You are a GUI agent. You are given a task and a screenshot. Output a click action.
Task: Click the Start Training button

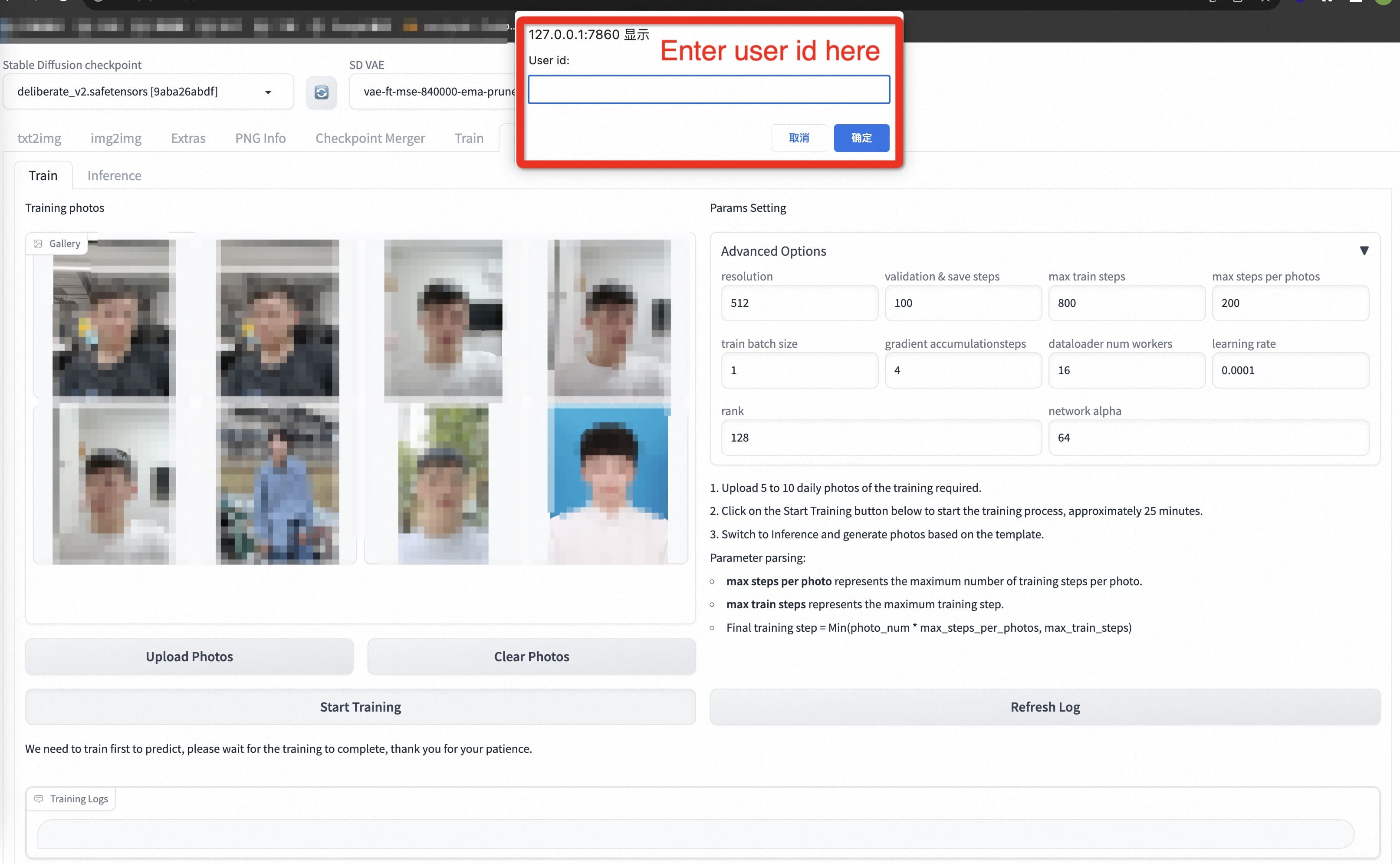point(361,707)
